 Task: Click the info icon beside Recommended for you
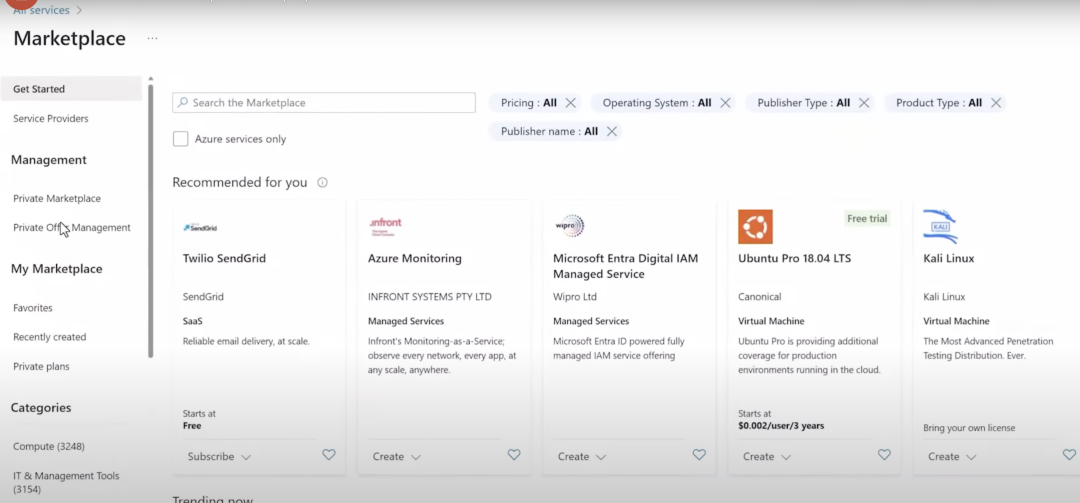pos(322,183)
